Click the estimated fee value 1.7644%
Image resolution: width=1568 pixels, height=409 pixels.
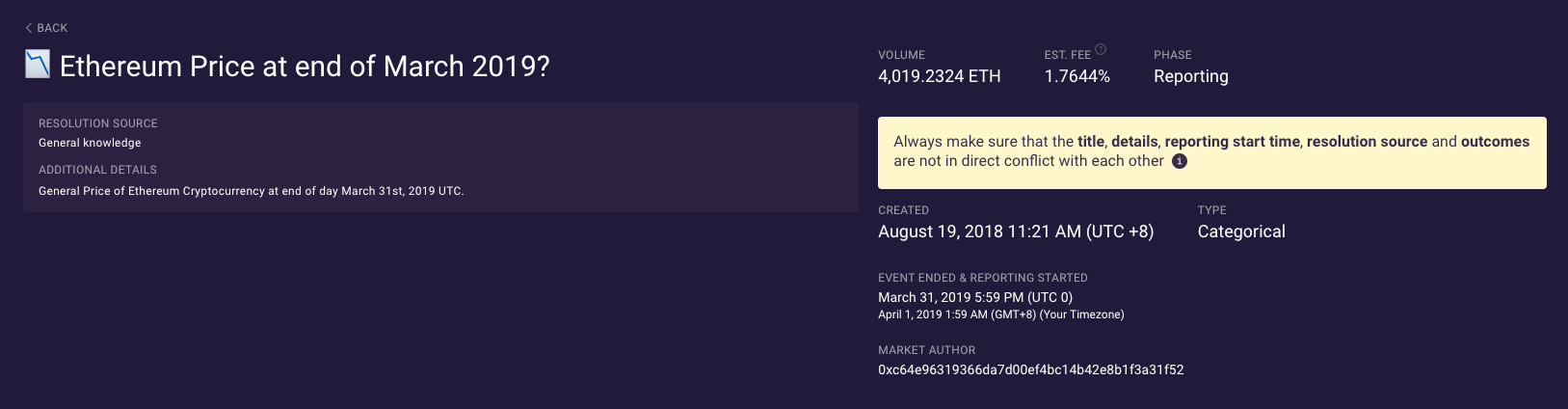tap(1076, 76)
